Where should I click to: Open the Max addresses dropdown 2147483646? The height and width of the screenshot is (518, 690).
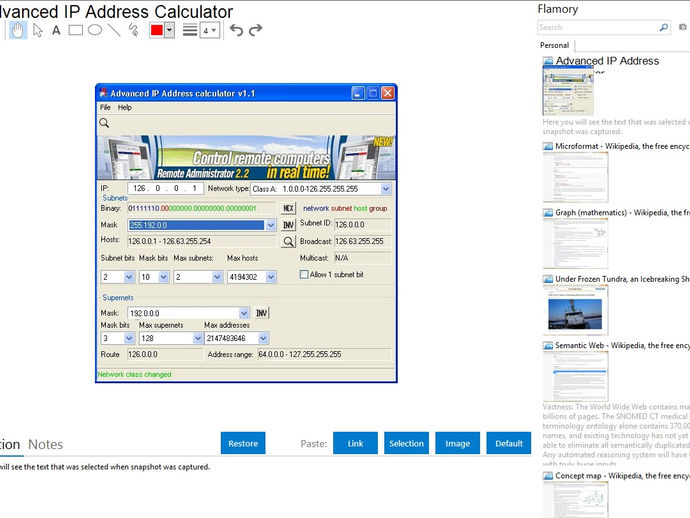pos(263,338)
